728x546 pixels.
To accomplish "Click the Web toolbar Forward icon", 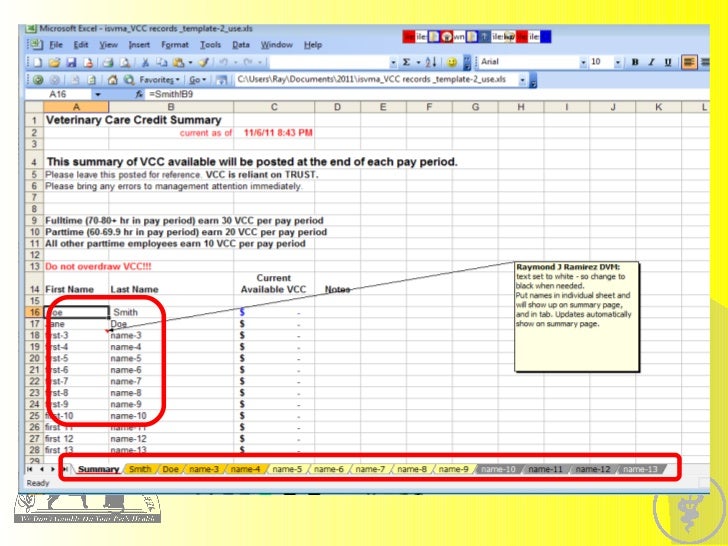I will point(55,80).
